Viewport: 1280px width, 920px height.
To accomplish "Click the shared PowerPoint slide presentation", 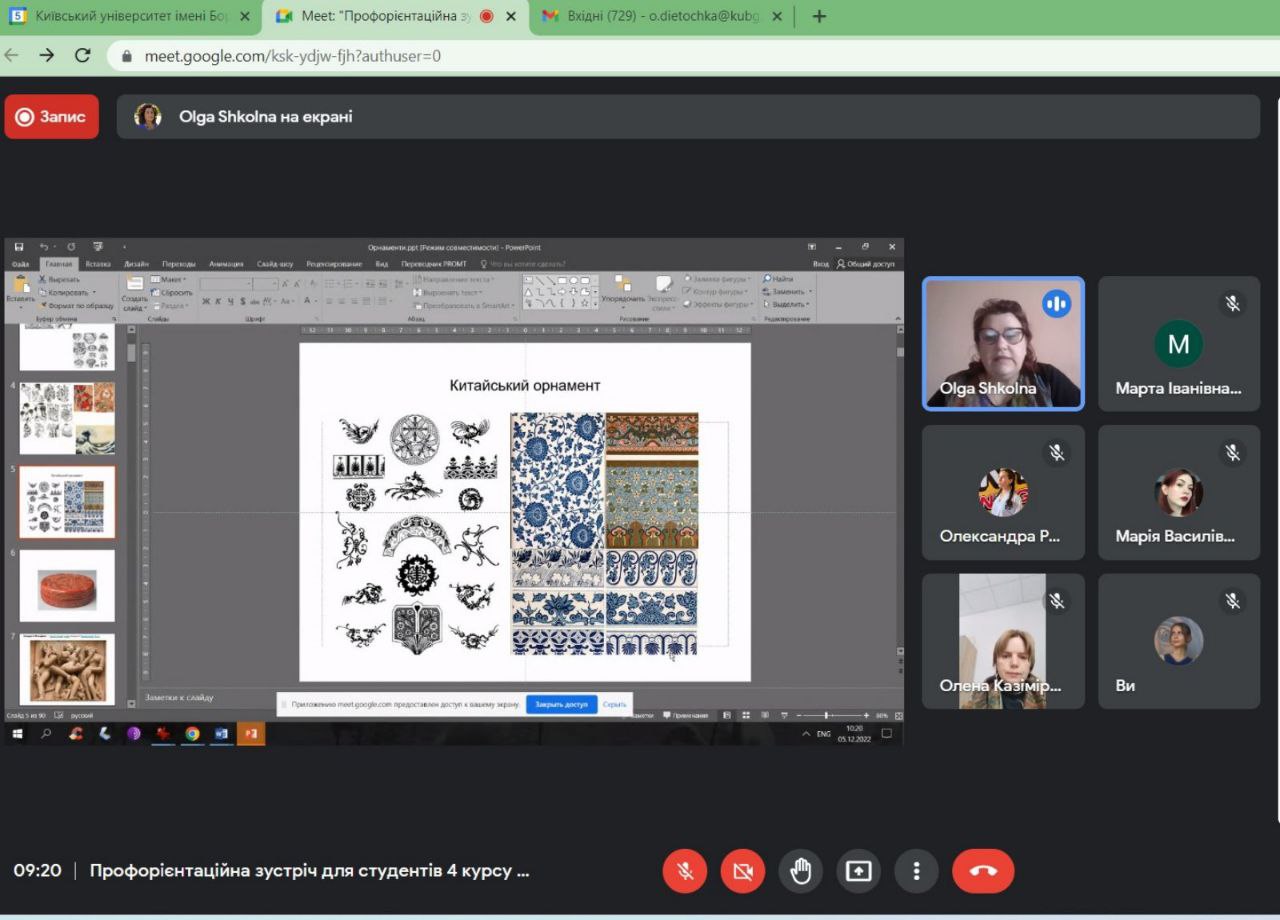I will (x=524, y=512).
